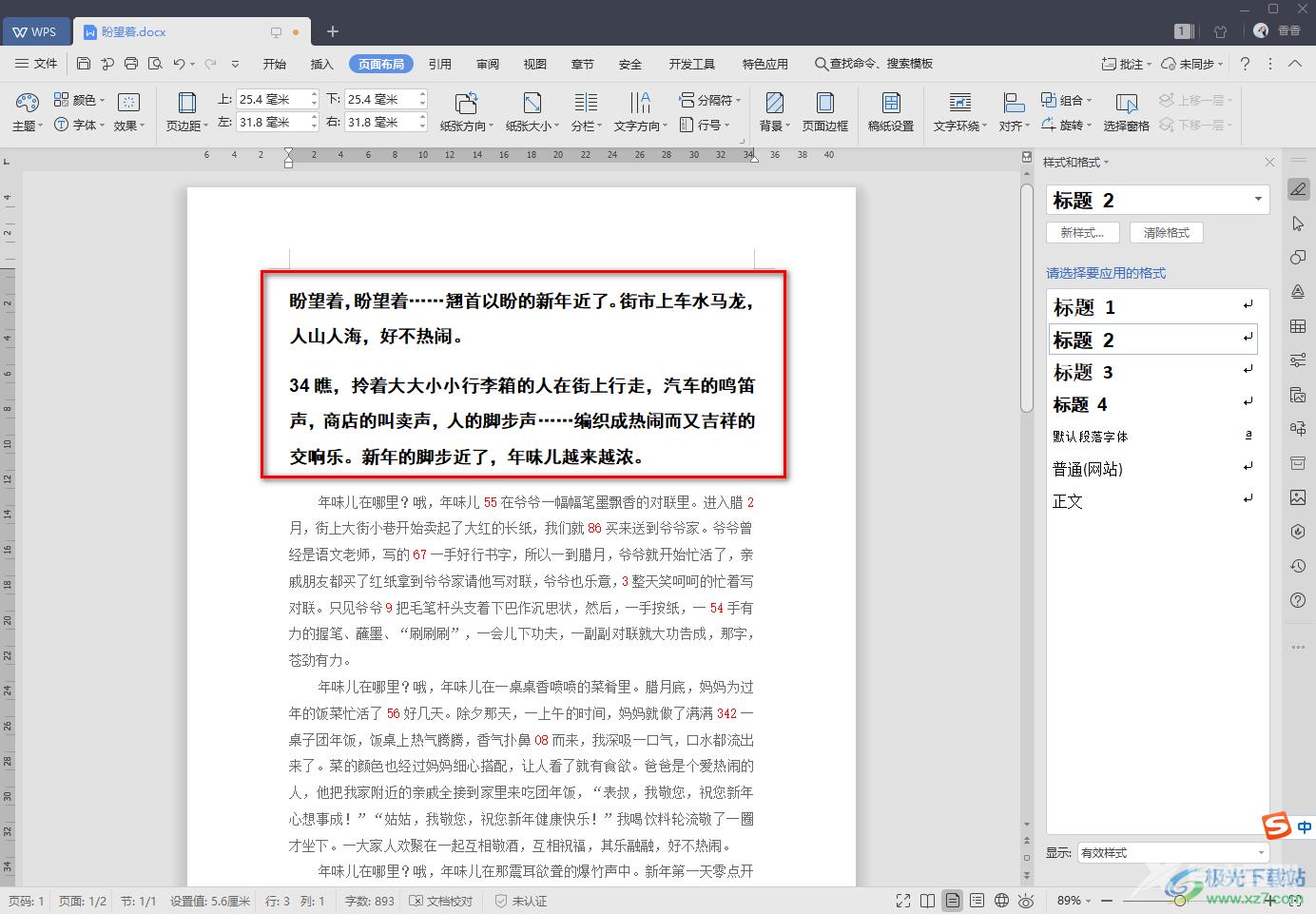Click the selection arrow icon in right sidebar
The height and width of the screenshot is (914, 1316).
(x=1298, y=224)
